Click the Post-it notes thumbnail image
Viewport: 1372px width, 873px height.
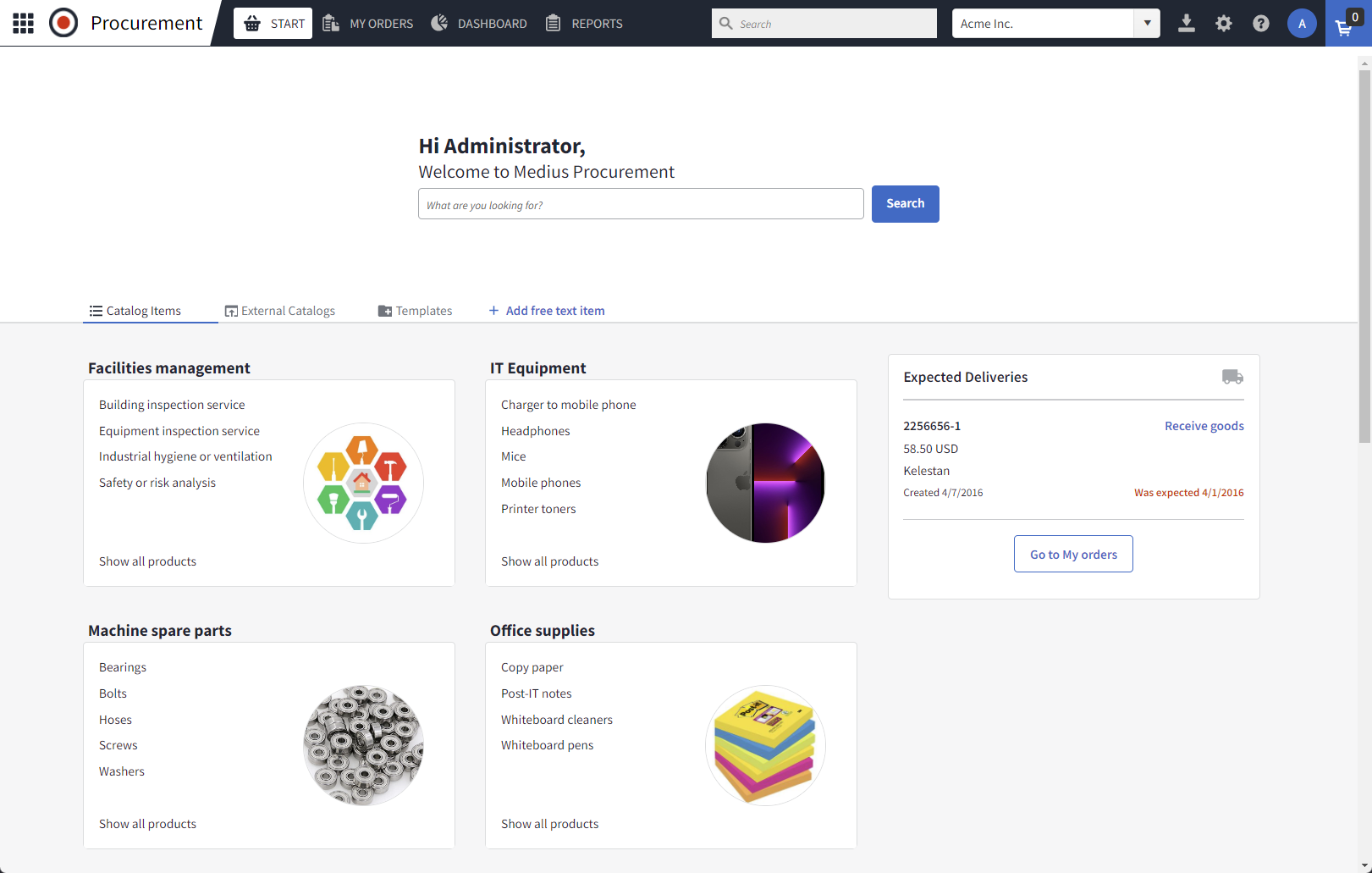(x=765, y=745)
